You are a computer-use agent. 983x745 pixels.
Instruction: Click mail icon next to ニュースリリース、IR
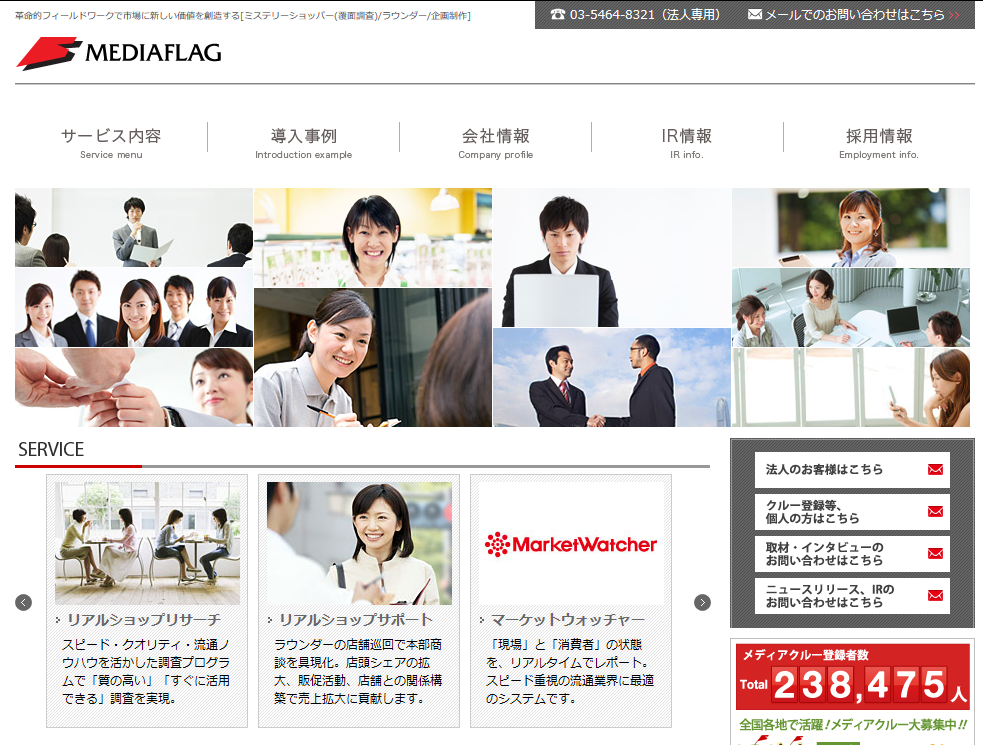point(935,596)
